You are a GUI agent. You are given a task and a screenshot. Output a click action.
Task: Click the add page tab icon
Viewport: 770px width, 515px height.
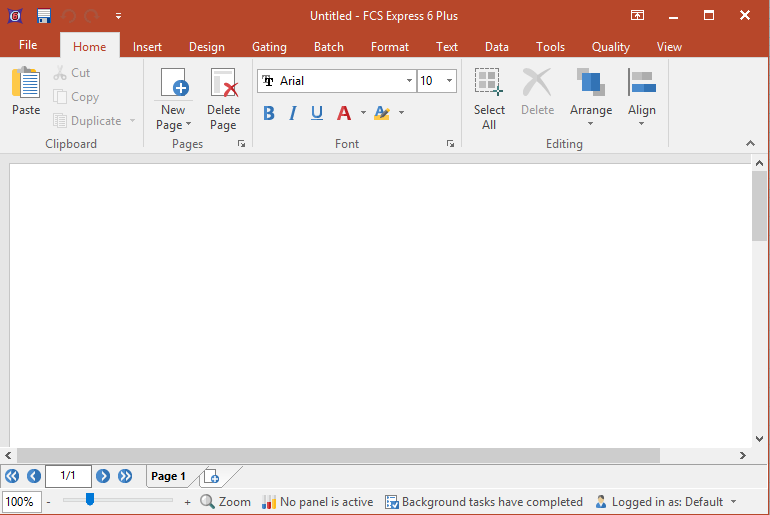tap(211, 477)
